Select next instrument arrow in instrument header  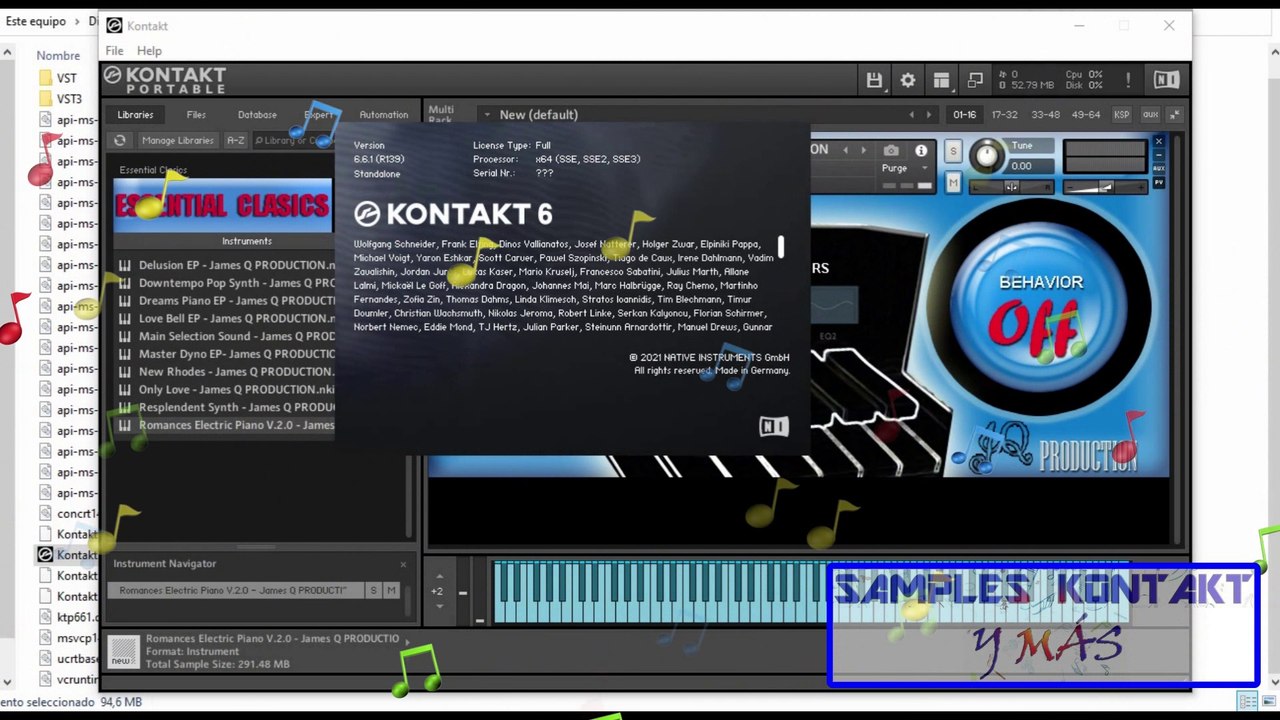pos(863,150)
